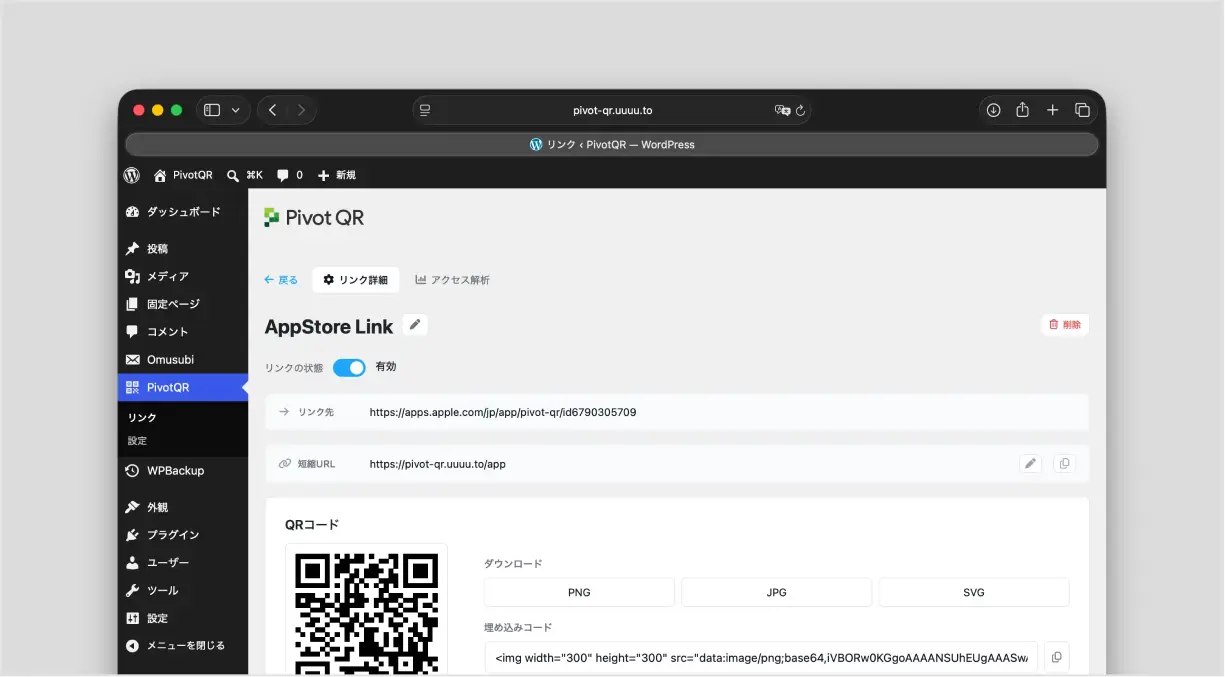This screenshot has height=677, width=1225.
Task: Click the 削除 delete button
Action: pos(1065,325)
